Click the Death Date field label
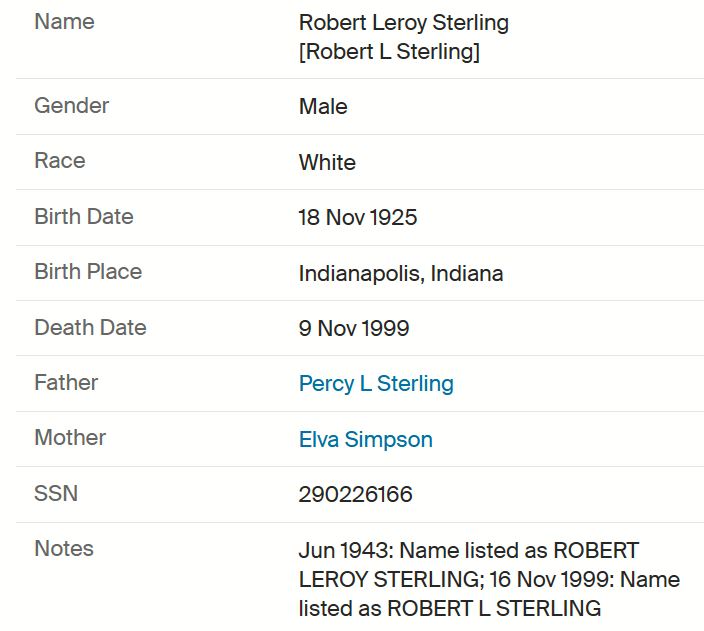Screen dimensions: 704x631 [x=90, y=327]
